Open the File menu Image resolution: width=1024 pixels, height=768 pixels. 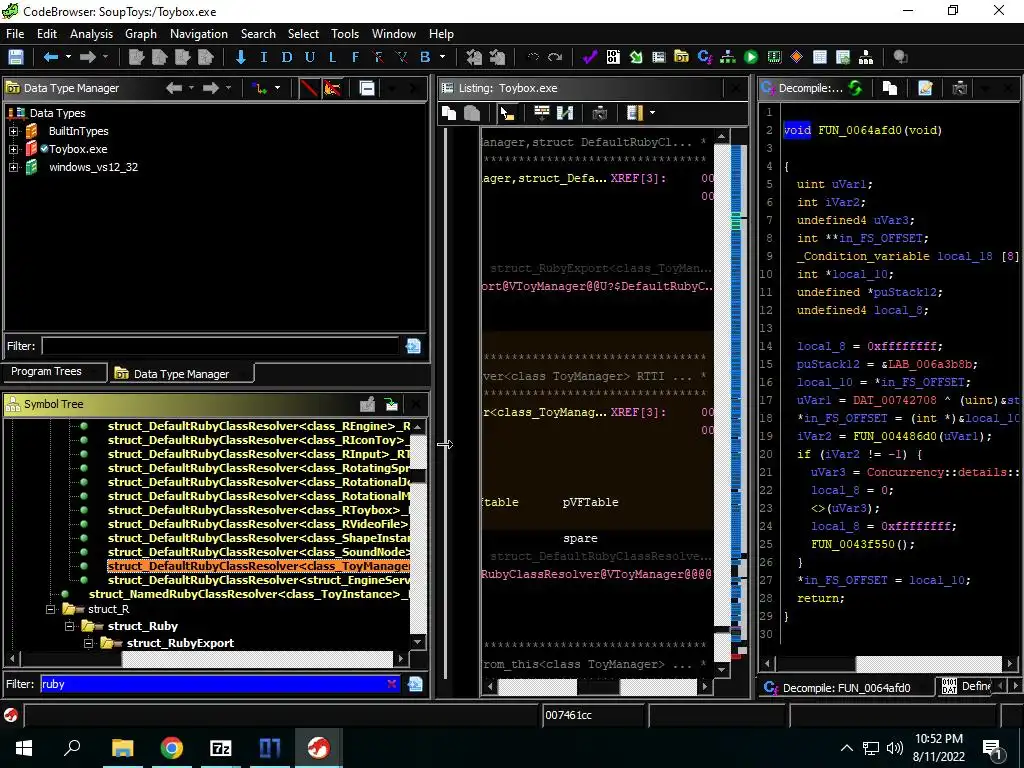[15, 34]
